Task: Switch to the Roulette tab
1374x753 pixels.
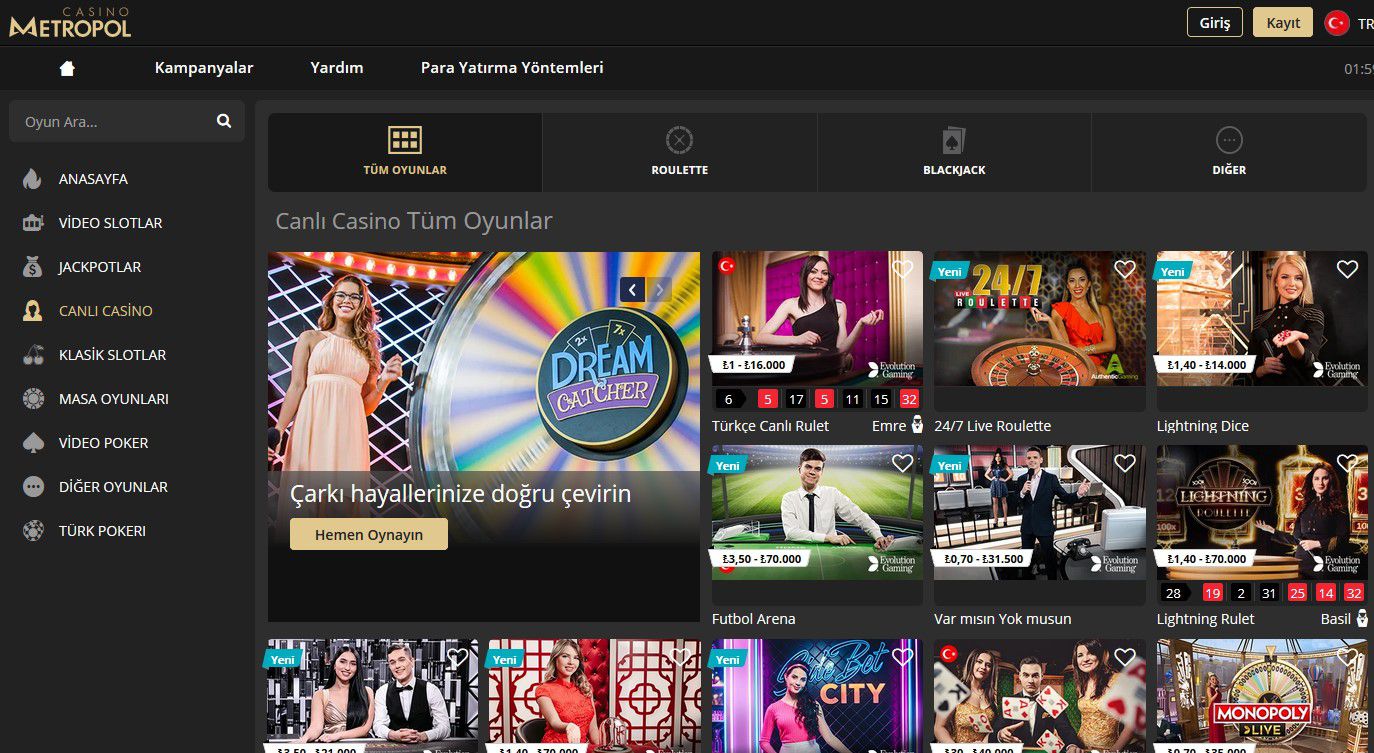Action: (679, 152)
